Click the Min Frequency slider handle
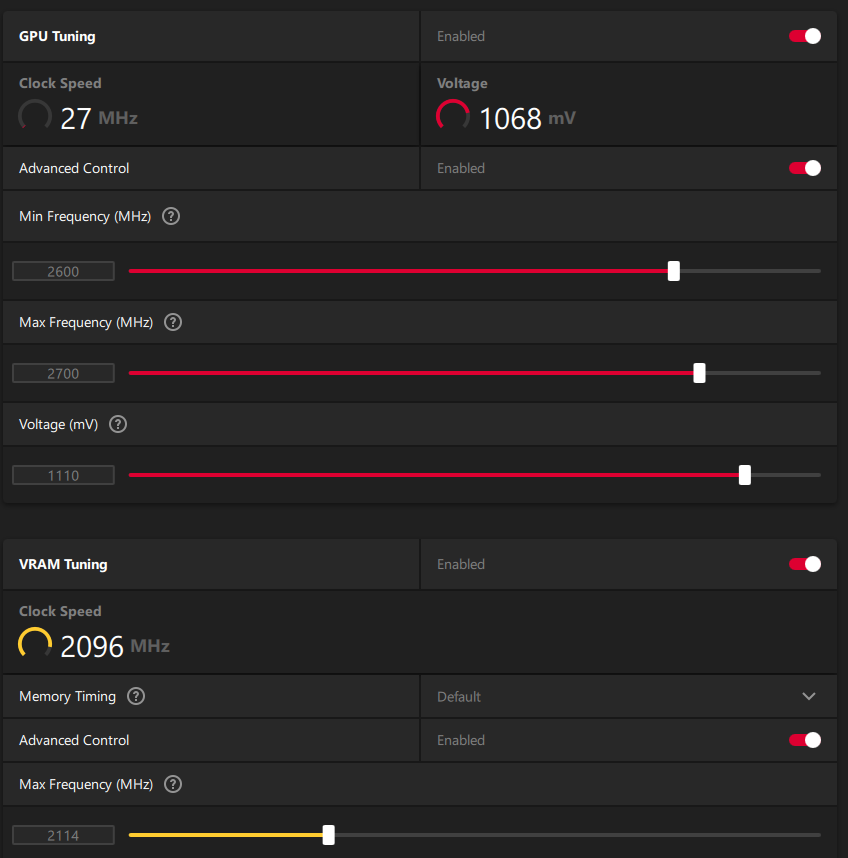The width and height of the screenshot is (848, 858). (x=674, y=271)
